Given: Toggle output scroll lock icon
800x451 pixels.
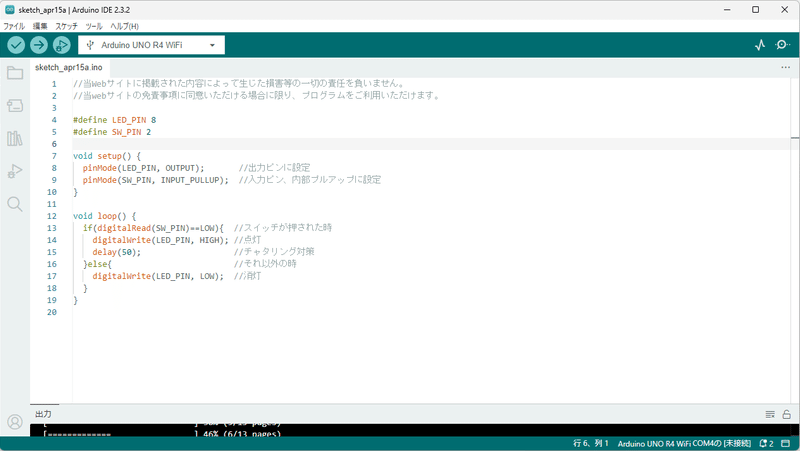Looking at the screenshot, I should (x=787, y=414).
